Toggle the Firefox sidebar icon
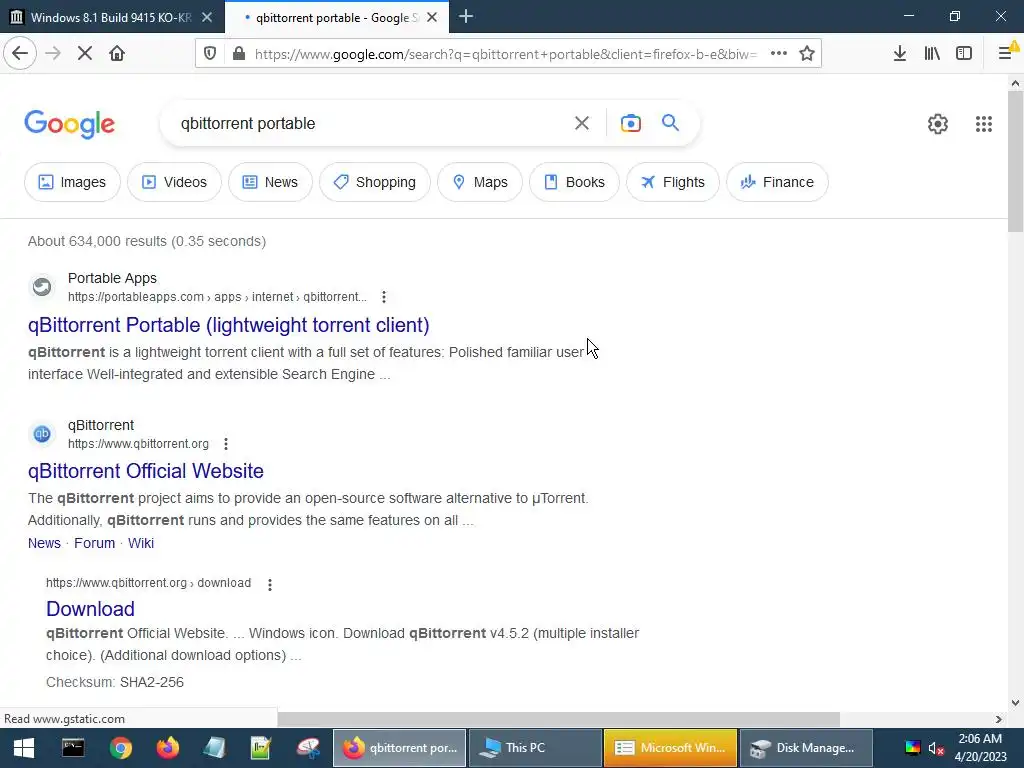The image size is (1024, 768). coord(964,54)
